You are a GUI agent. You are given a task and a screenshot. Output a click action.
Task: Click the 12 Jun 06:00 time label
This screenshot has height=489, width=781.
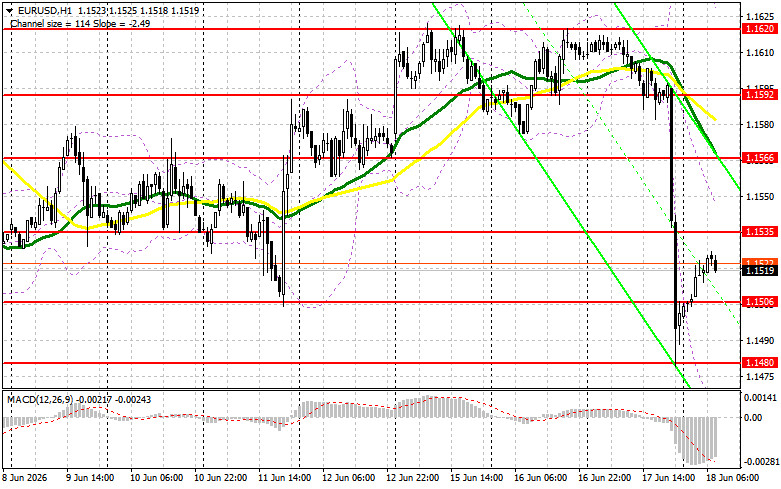tap(349, 478)
